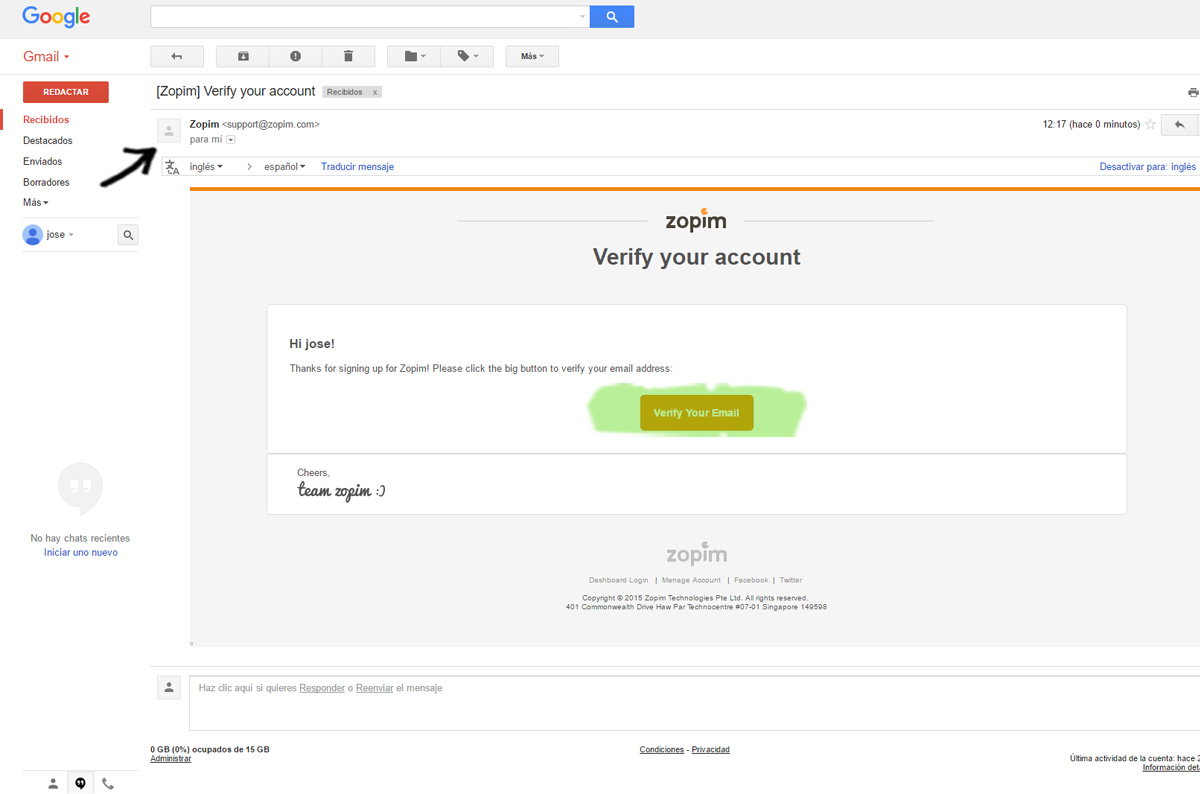
Task: Star the Zopim message
Action: coord(1150,125)
